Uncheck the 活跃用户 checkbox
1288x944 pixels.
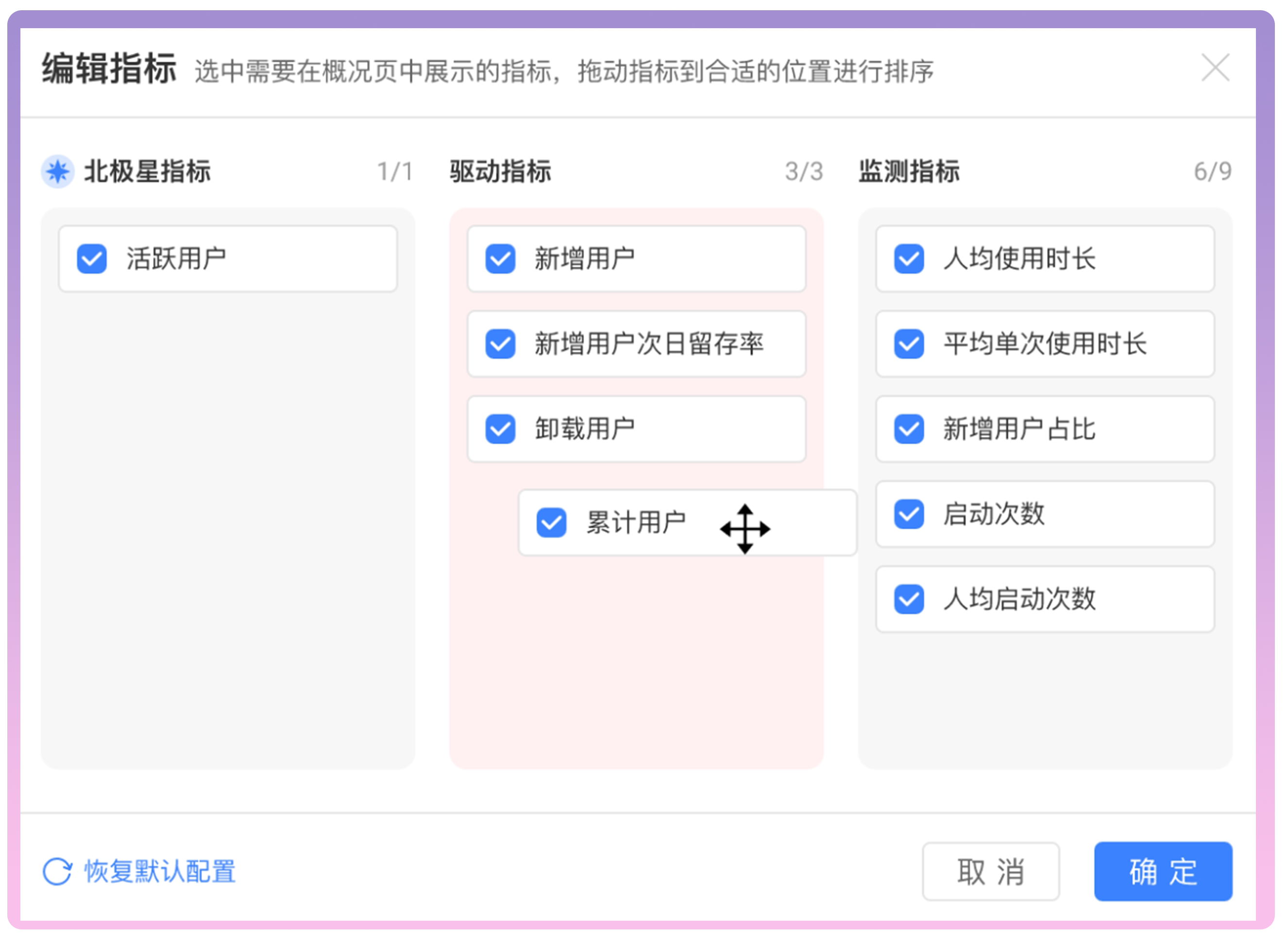[x=91, y=259]
